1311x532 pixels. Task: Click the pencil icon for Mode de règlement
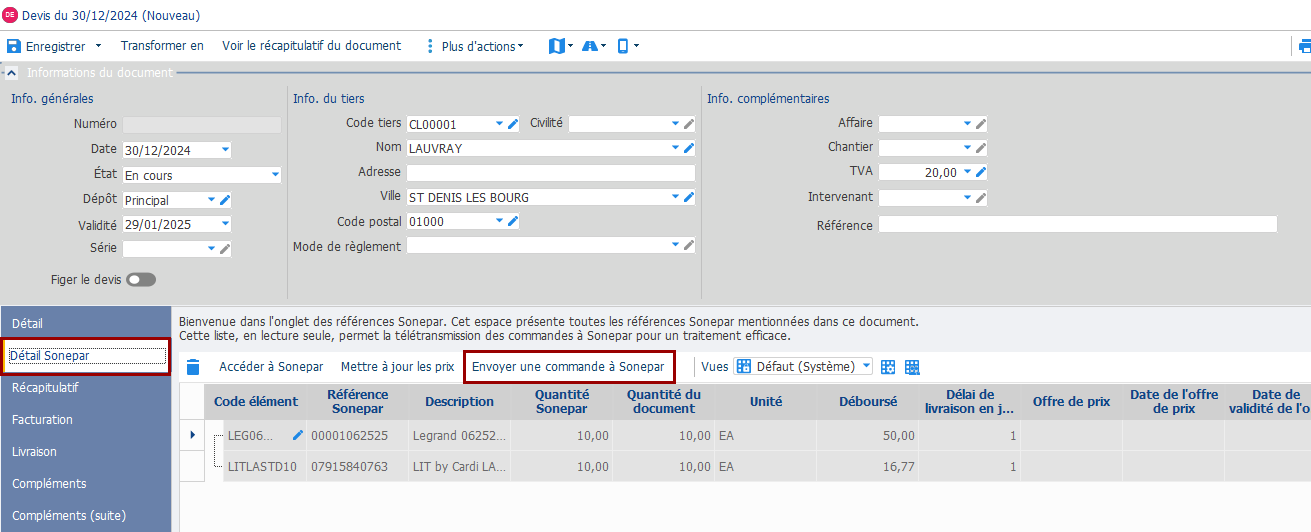coord(688,245)
